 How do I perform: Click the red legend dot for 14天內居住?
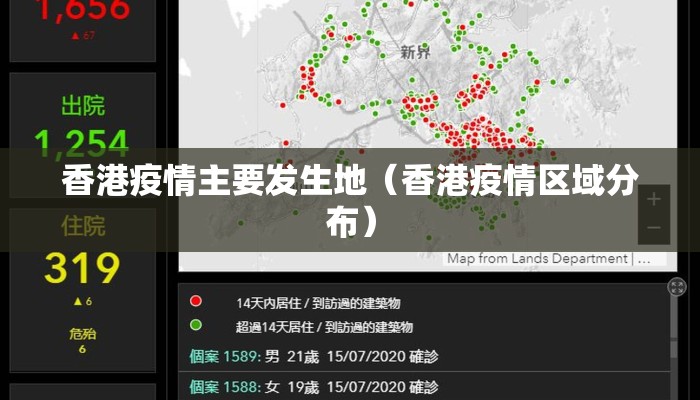pos(196,301)
